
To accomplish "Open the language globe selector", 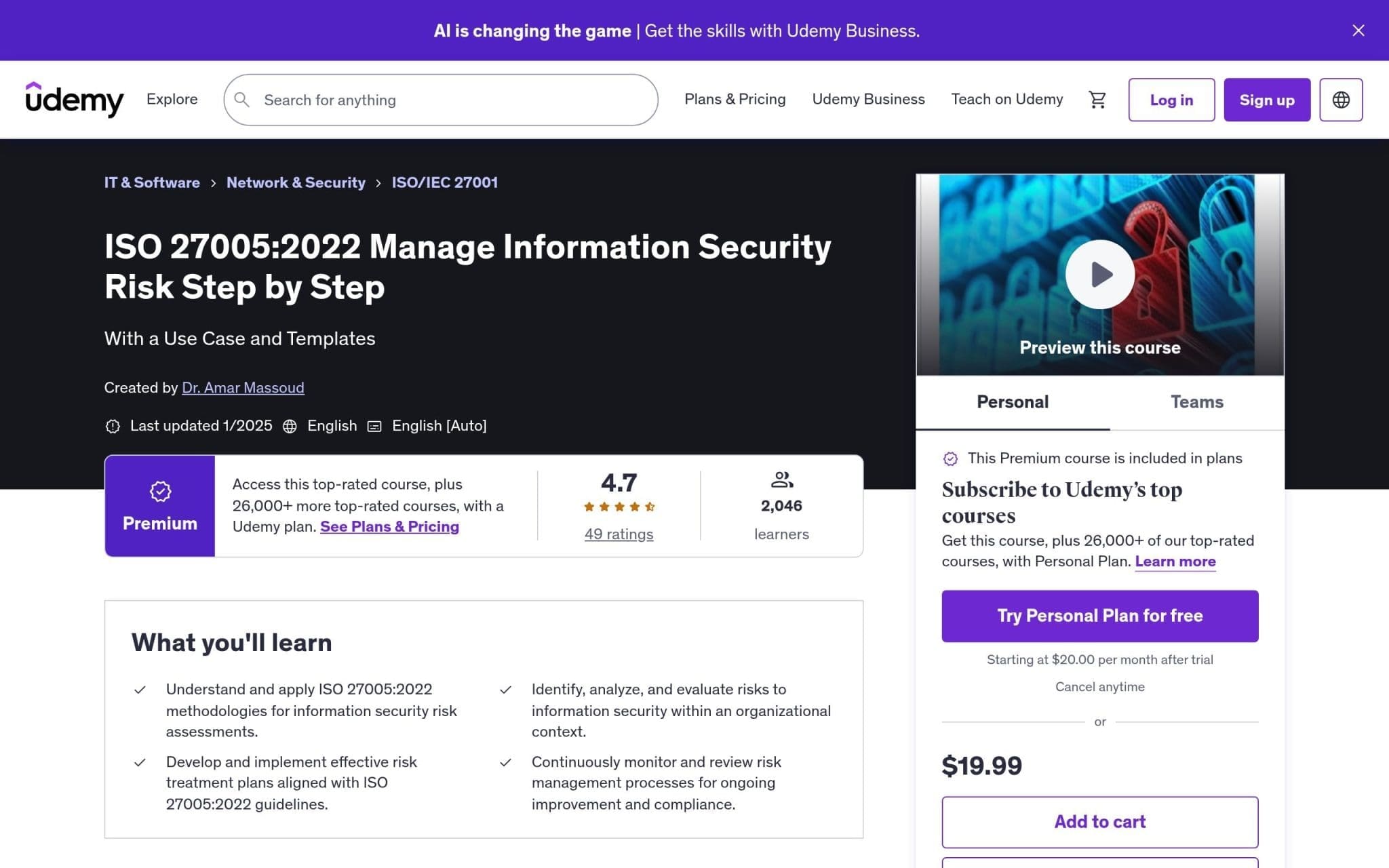I will click(1341, 100).
